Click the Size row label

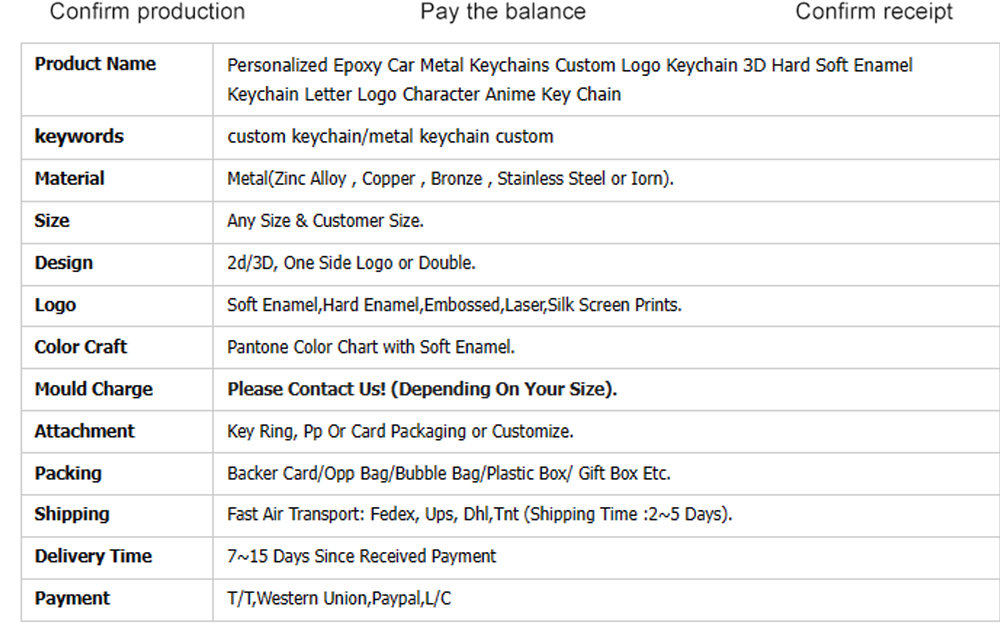point(52,221)
